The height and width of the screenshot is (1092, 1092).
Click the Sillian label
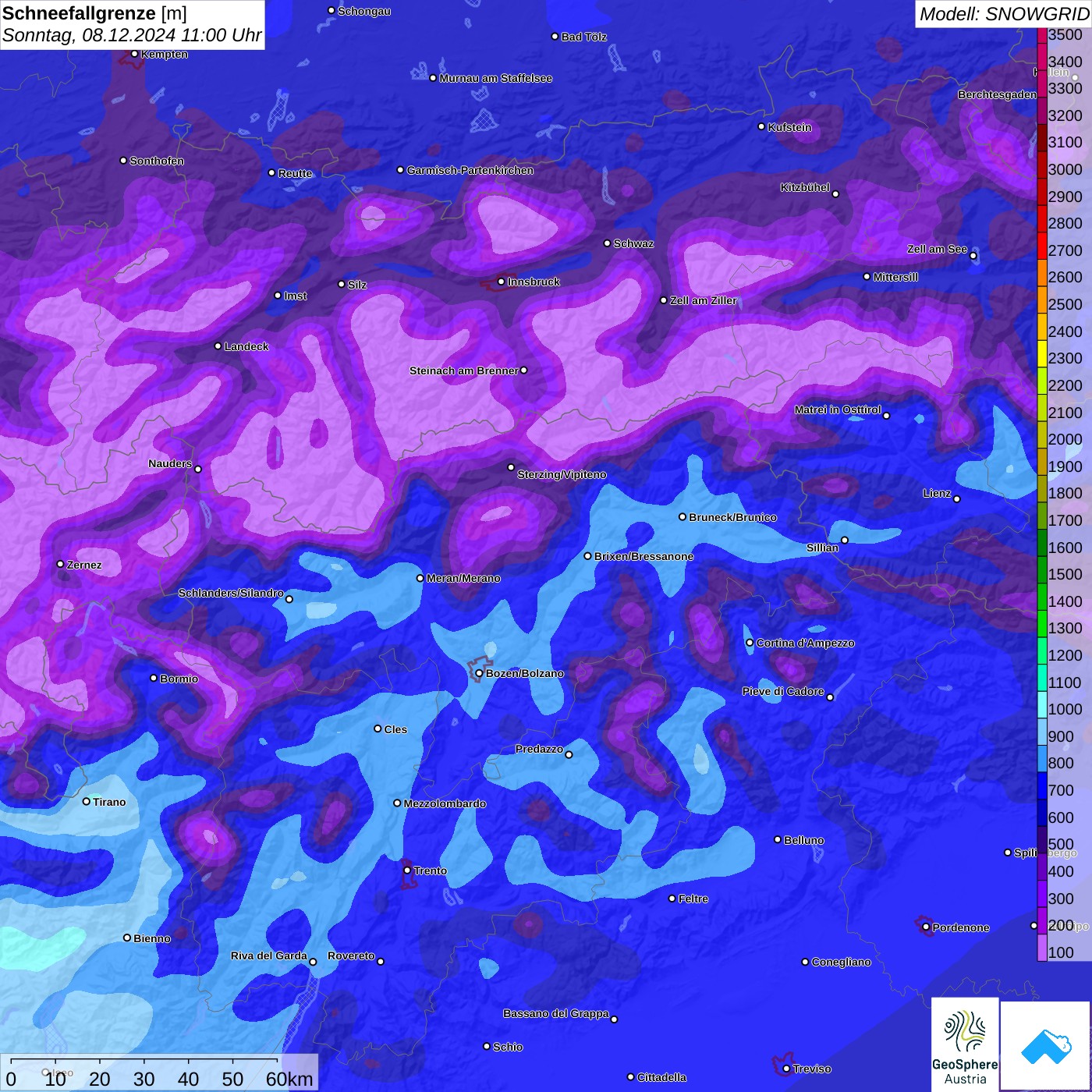point(822,548)
